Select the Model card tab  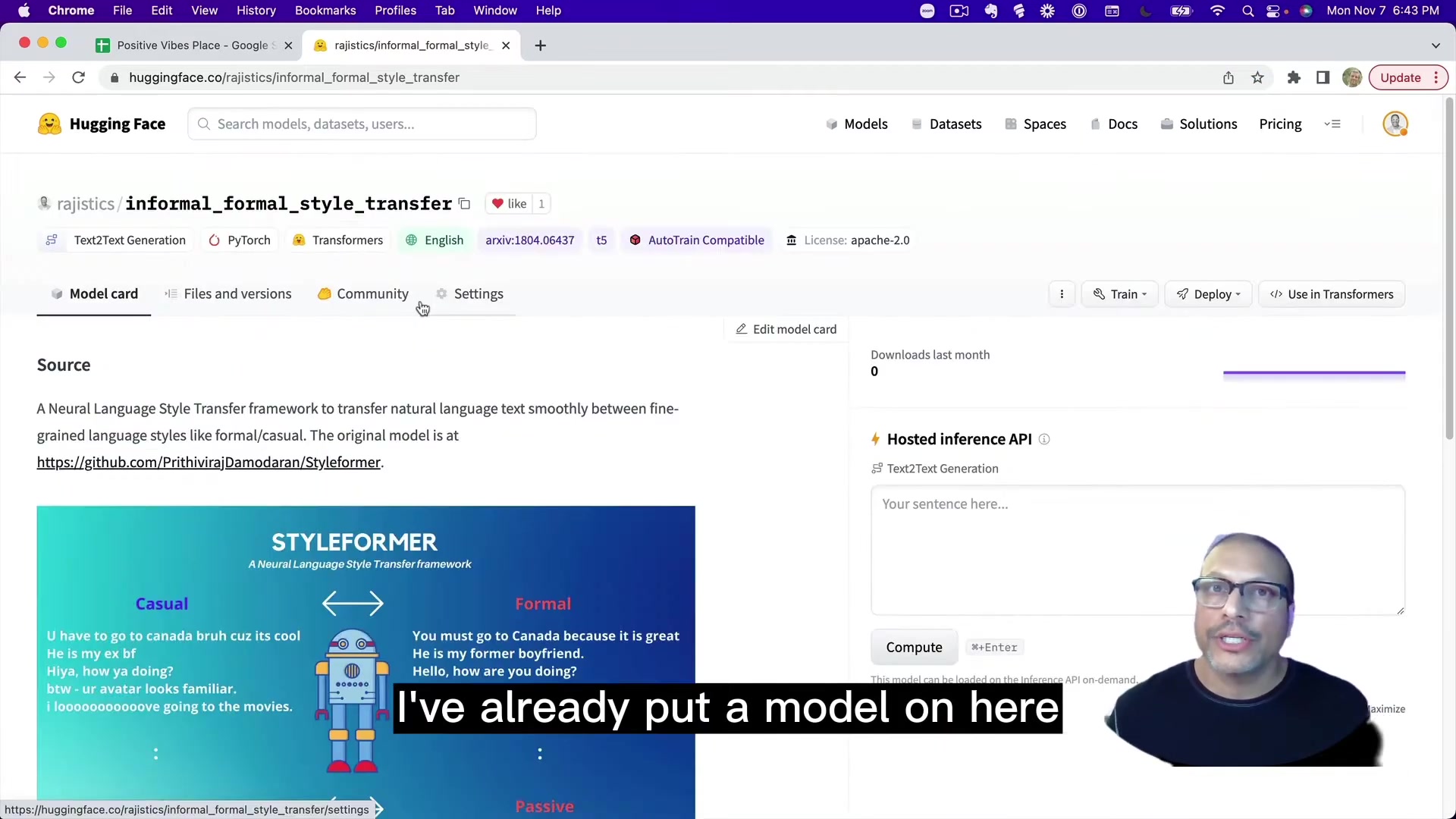pos(94,294)
